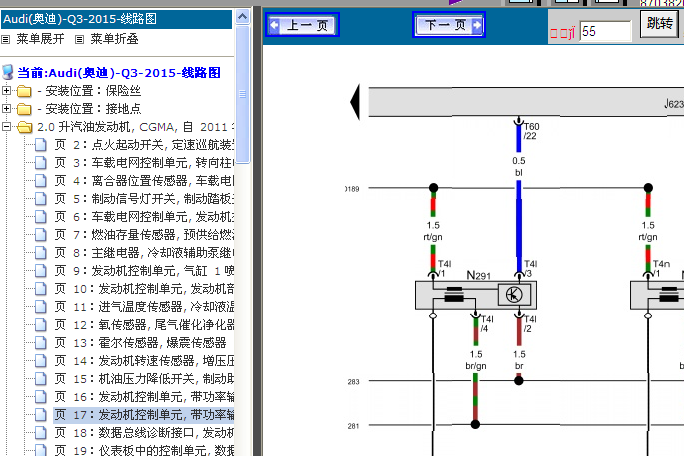684x456 pixels.
Task: Expand the 安装位置：接地点 tree node
Action: (7, 110)
